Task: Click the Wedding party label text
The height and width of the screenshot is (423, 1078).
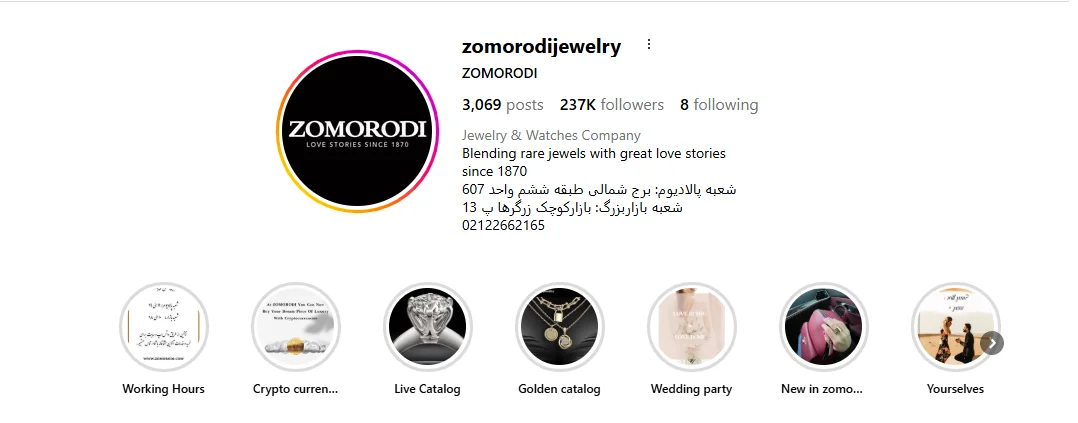Action: tap(692, 389)
